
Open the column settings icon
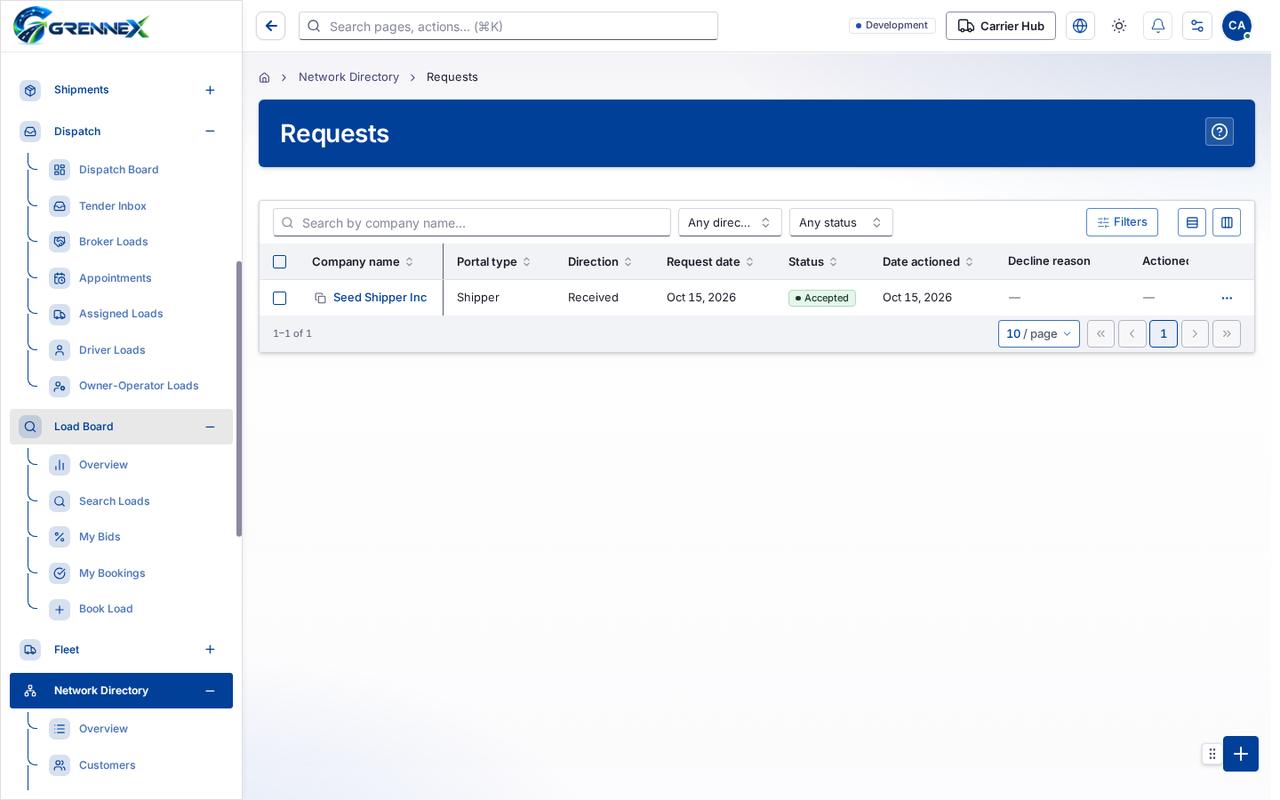click(1227, 222)
